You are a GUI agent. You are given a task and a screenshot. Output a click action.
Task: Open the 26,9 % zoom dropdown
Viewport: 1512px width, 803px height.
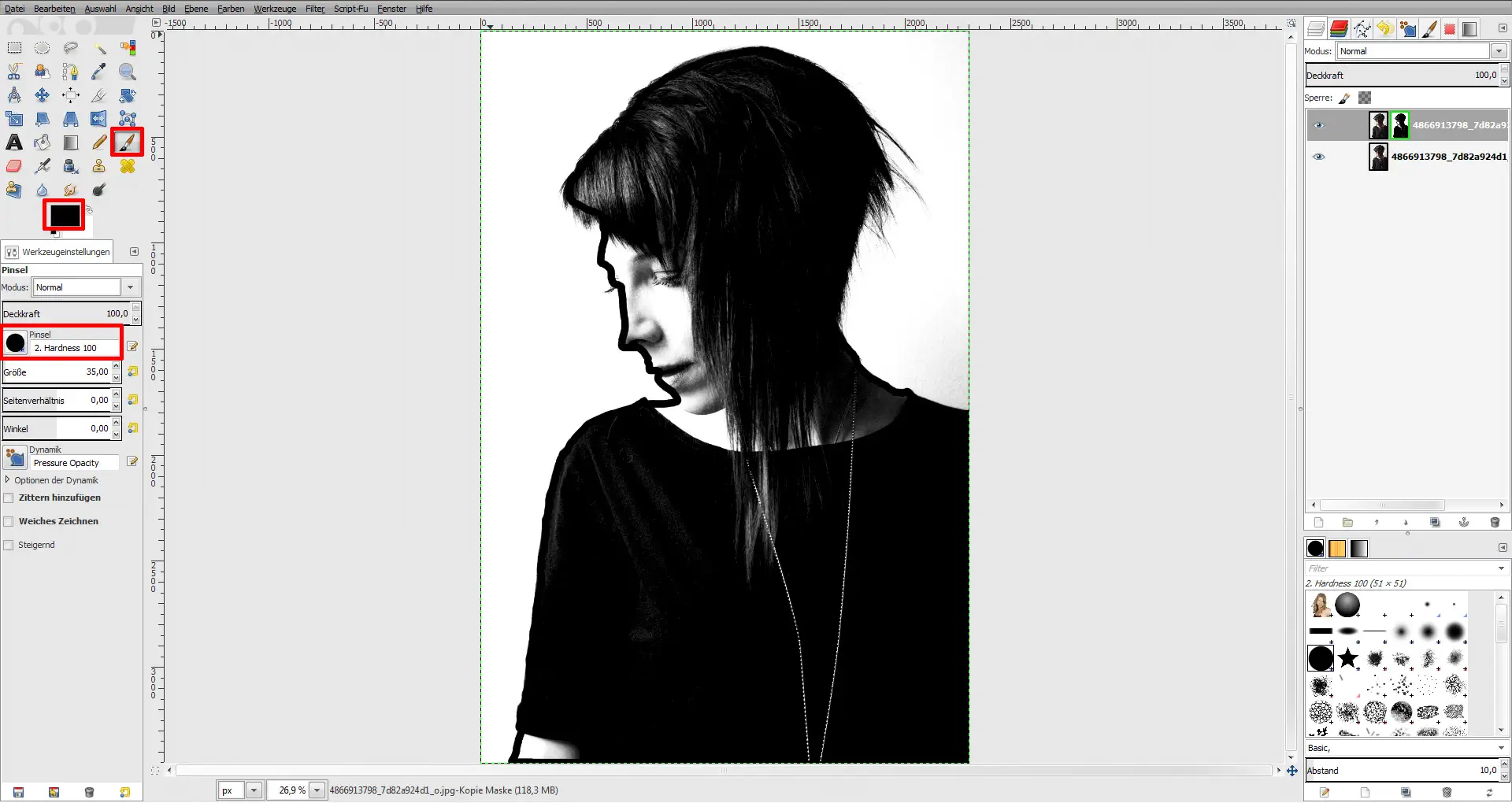point(317,790)
